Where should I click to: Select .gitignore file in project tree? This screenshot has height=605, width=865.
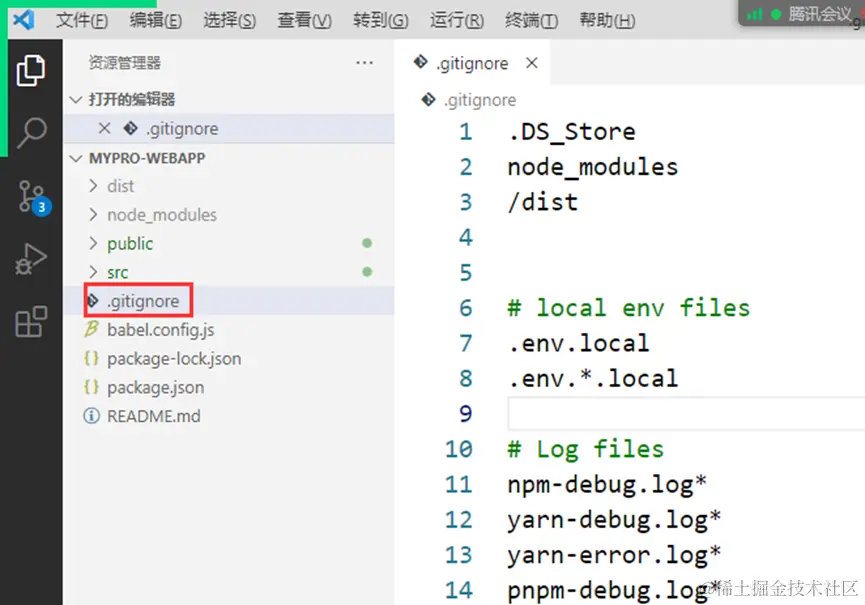click(x=229, y=301)
